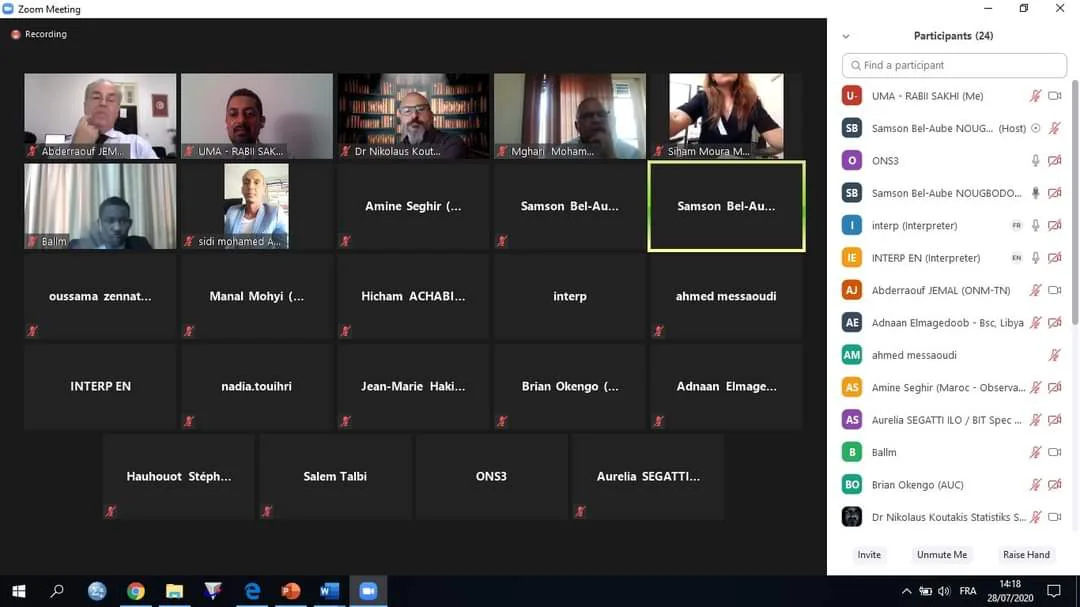Click the Zoom icon in the taskbar
This screenshot has height=607, width=1080.
(x=368, y=590)
